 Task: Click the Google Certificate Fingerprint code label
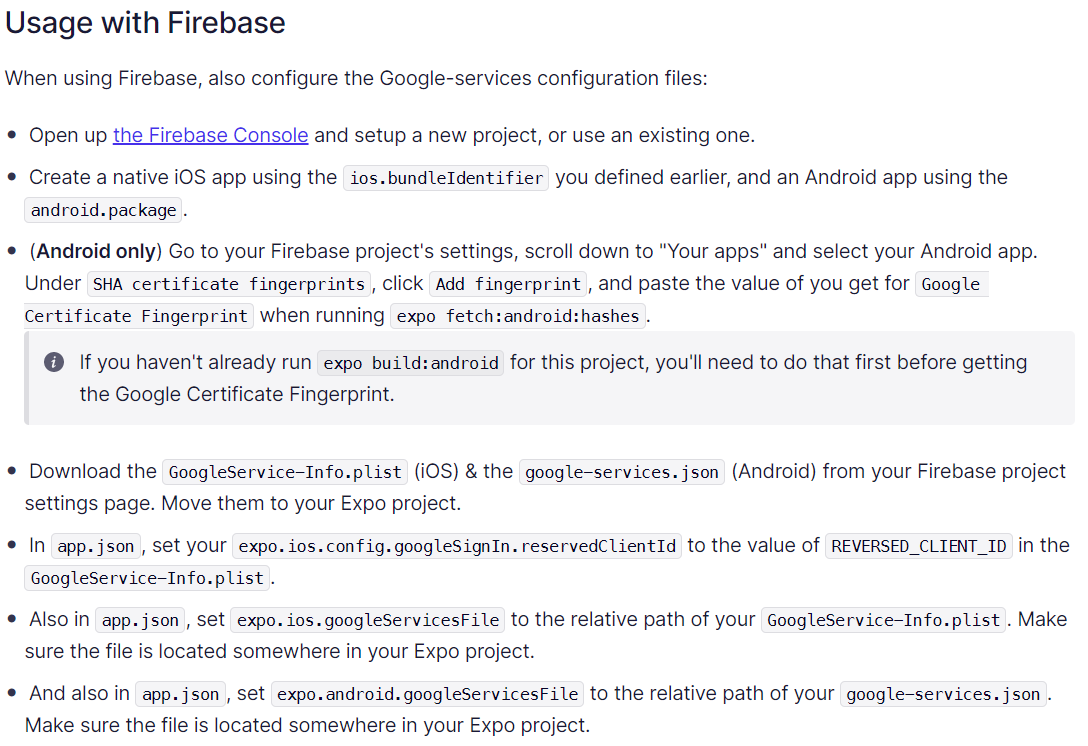click(136, 316)
